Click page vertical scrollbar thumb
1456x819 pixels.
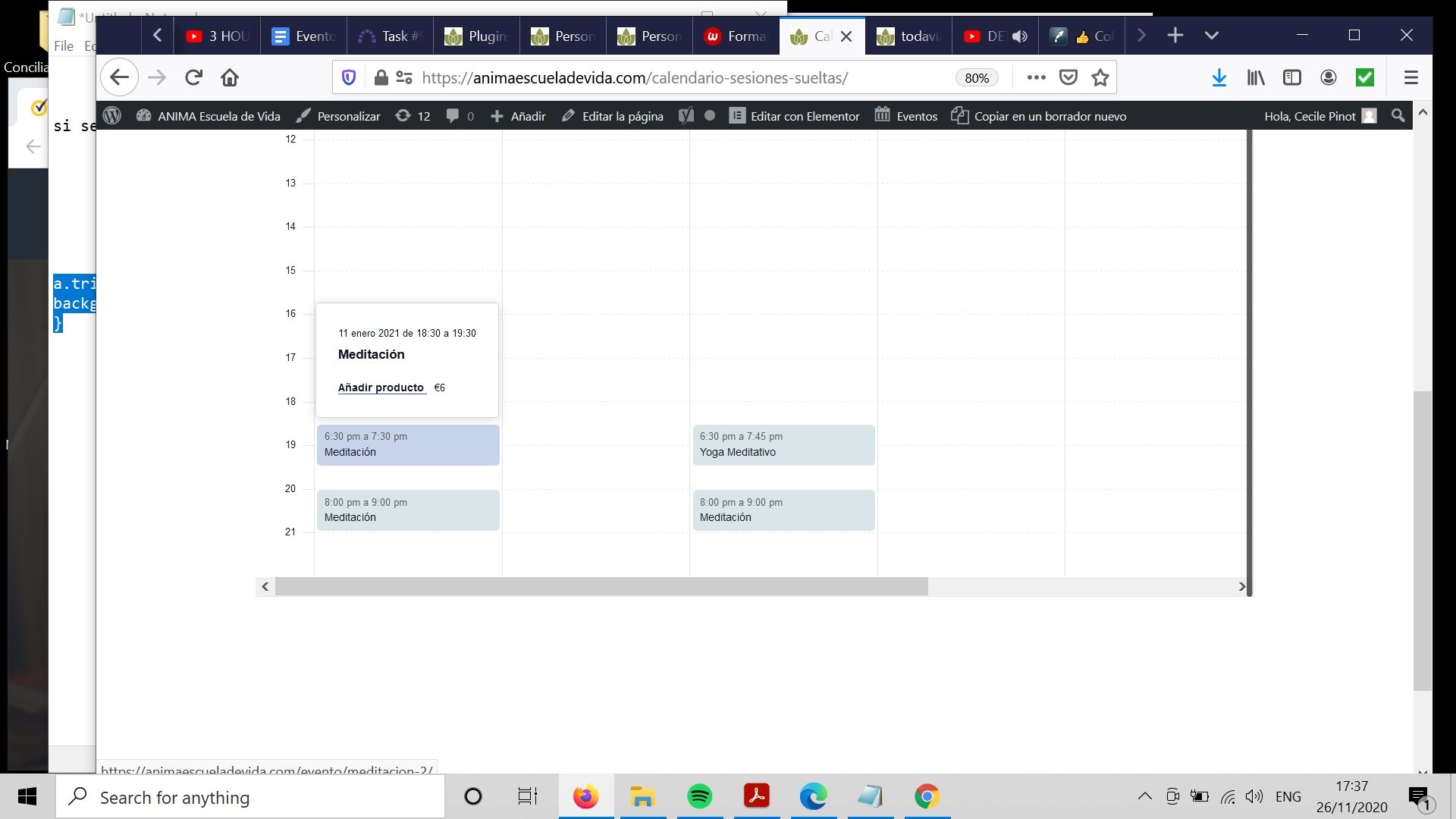pos(1423,541)
